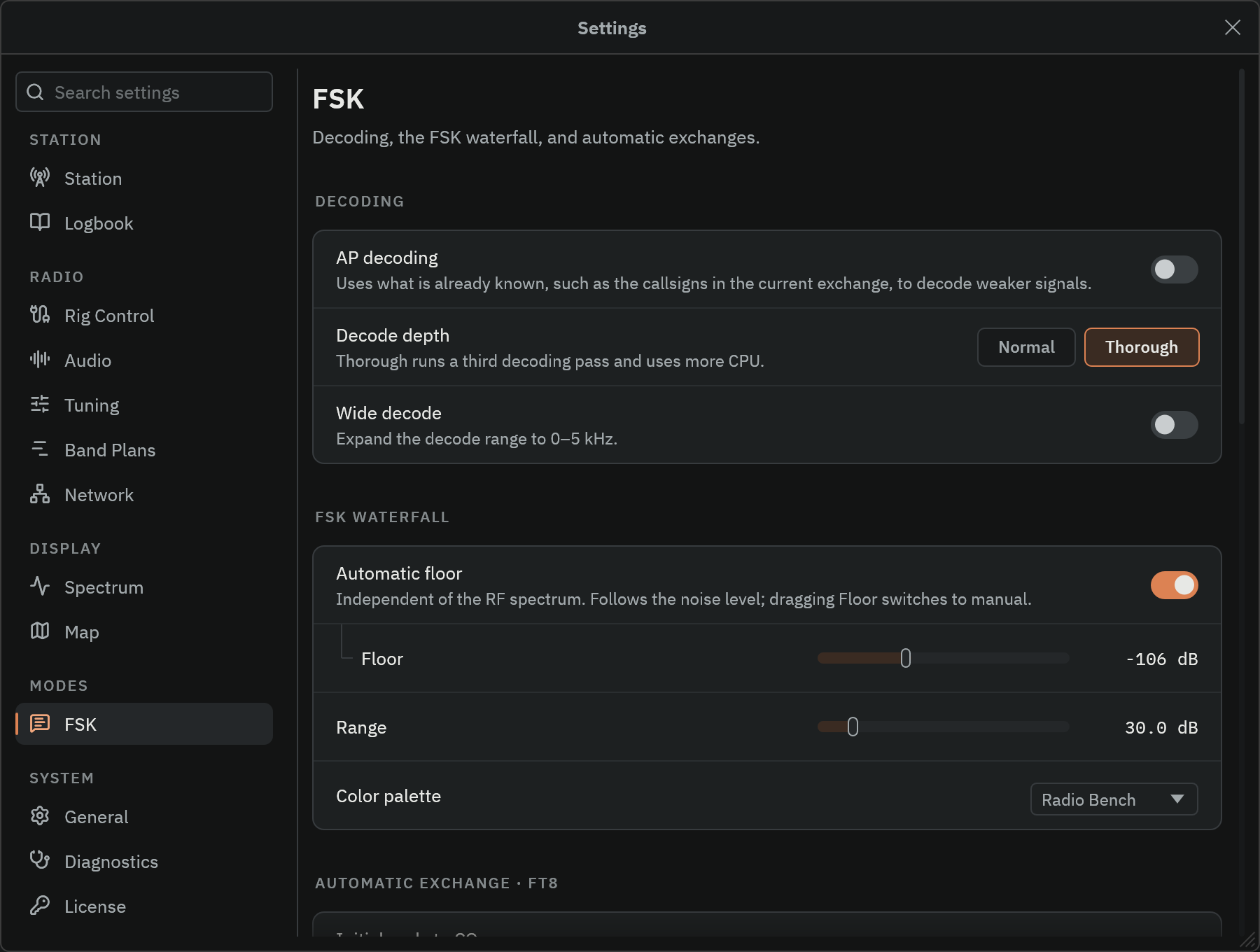Click the Station antenna icon in sidebar
Image resolution: width=1260 pixels, height=952 pixels.
40,178
